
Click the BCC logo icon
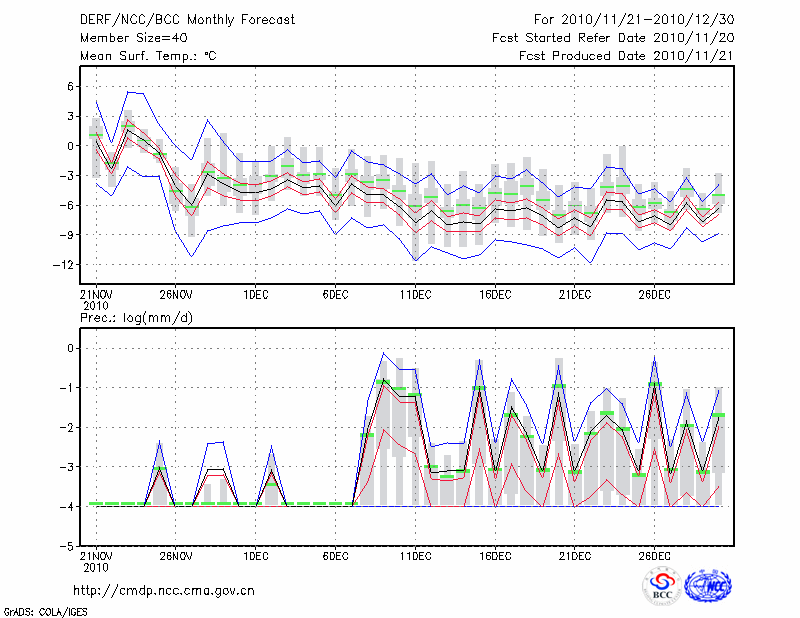[662, 586]
